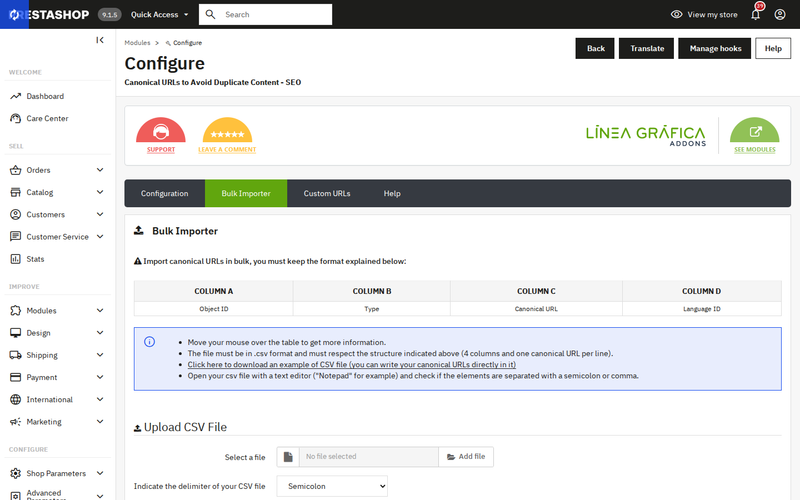
Task: Click the Stats chart icon
Action: [15, 259]
